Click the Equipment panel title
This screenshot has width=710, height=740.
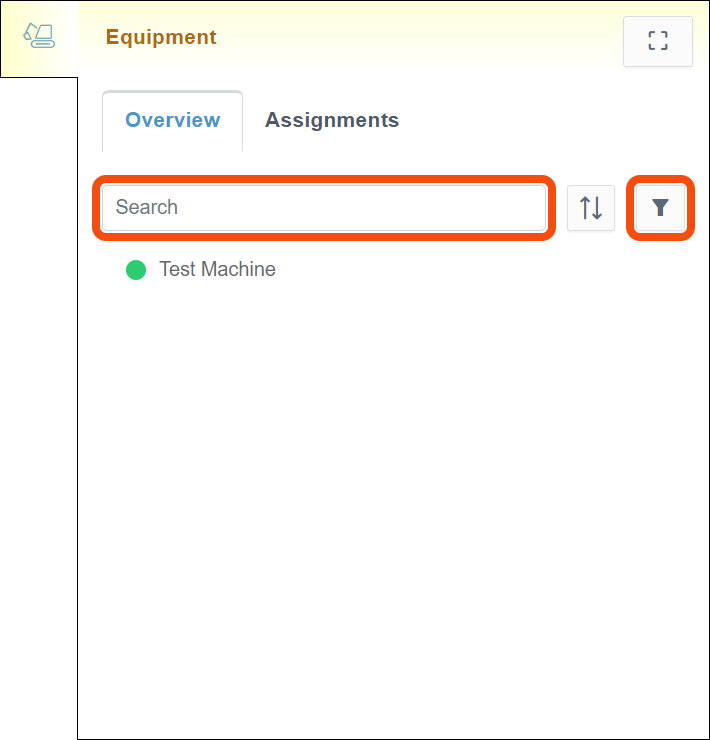point(161,38)
